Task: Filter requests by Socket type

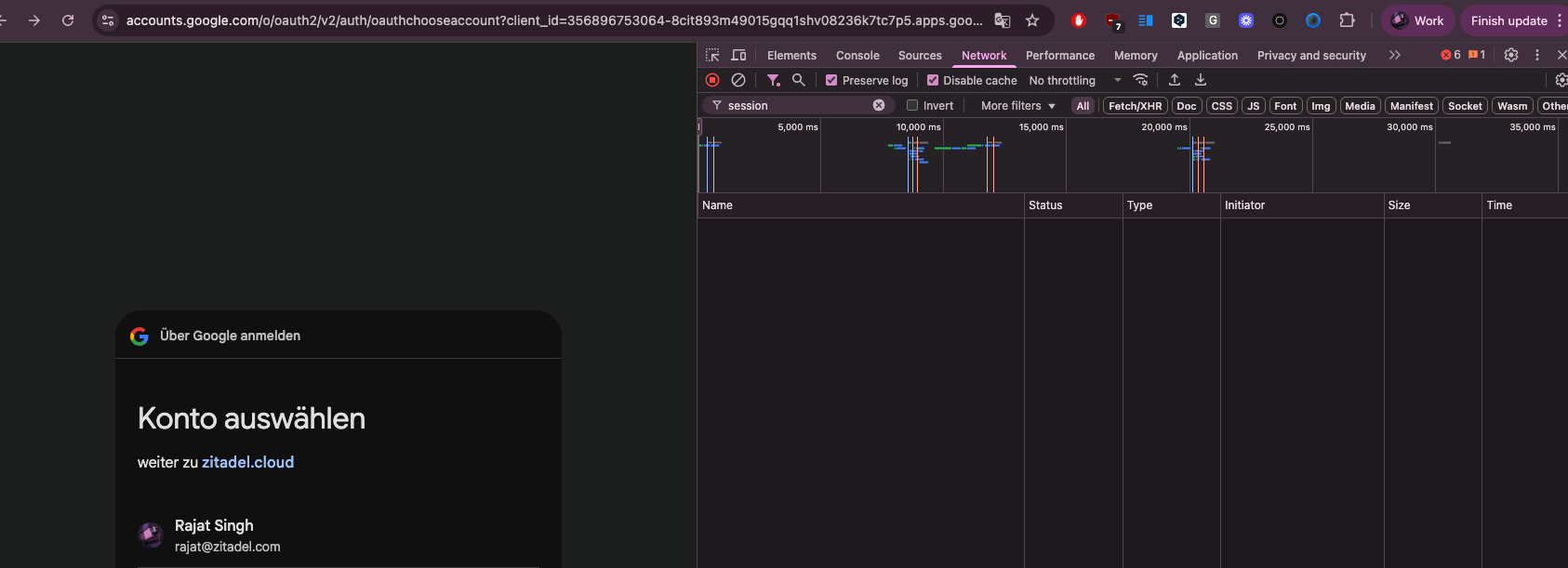Action: [x=1465, y=106]
